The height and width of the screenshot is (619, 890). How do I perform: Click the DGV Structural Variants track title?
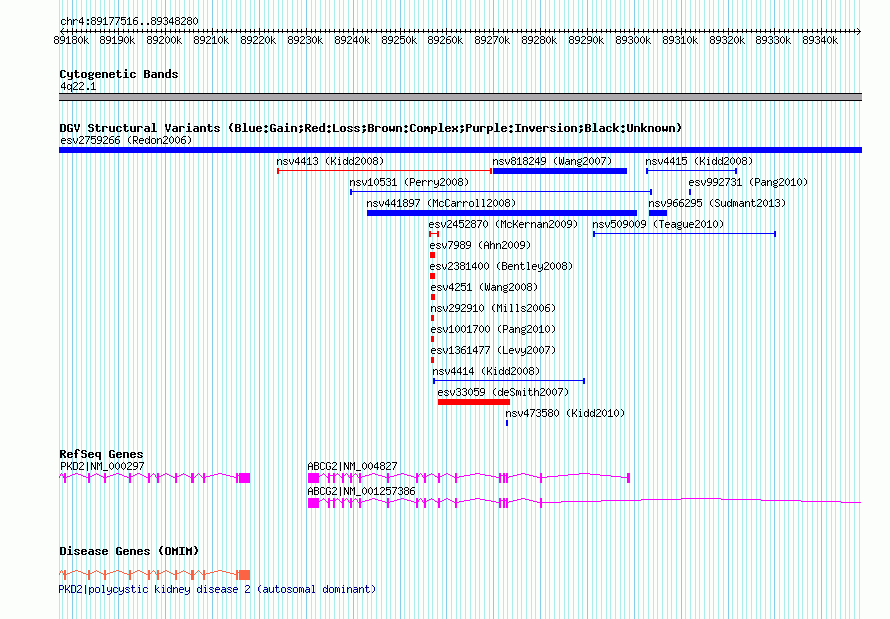pyautogui.click(x=371, y=128)
